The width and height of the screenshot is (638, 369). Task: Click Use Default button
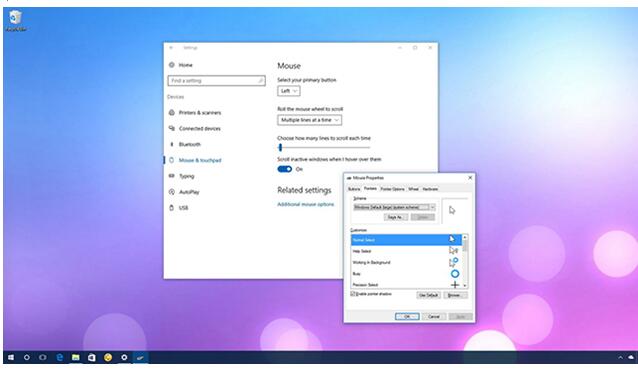coord(428,295)
